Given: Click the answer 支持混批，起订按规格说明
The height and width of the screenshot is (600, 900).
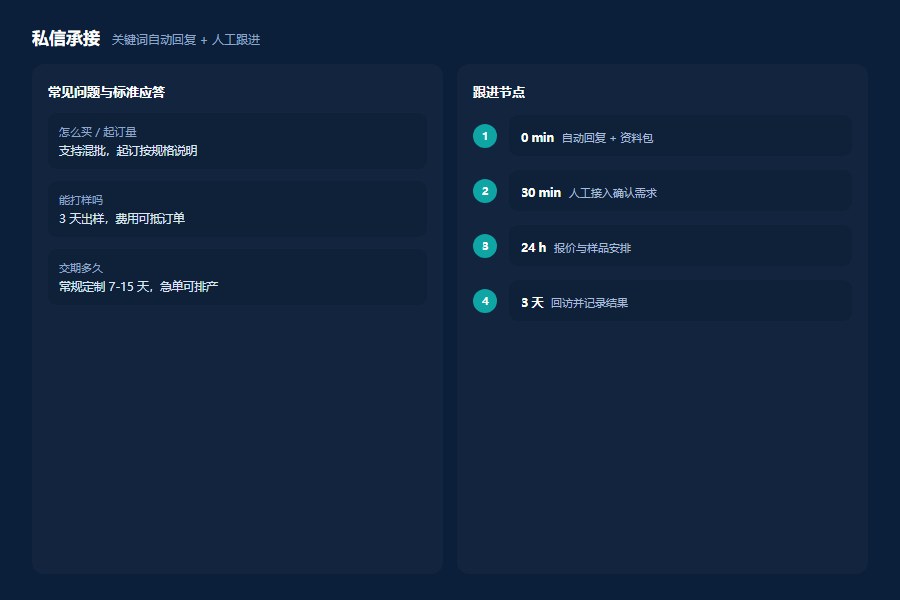Looking at the screenshot, I should point(128,150).
